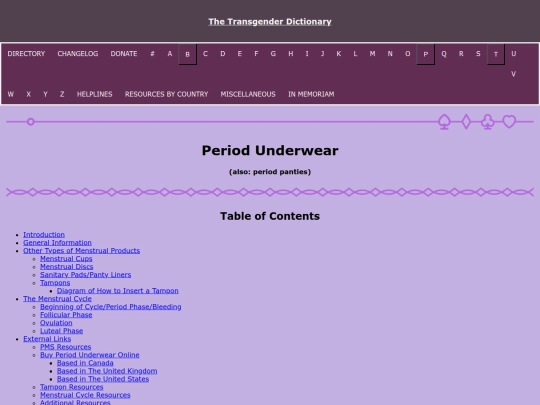
Task: Open Sanitary Pads/Panty Liners link
Action: 85,275
